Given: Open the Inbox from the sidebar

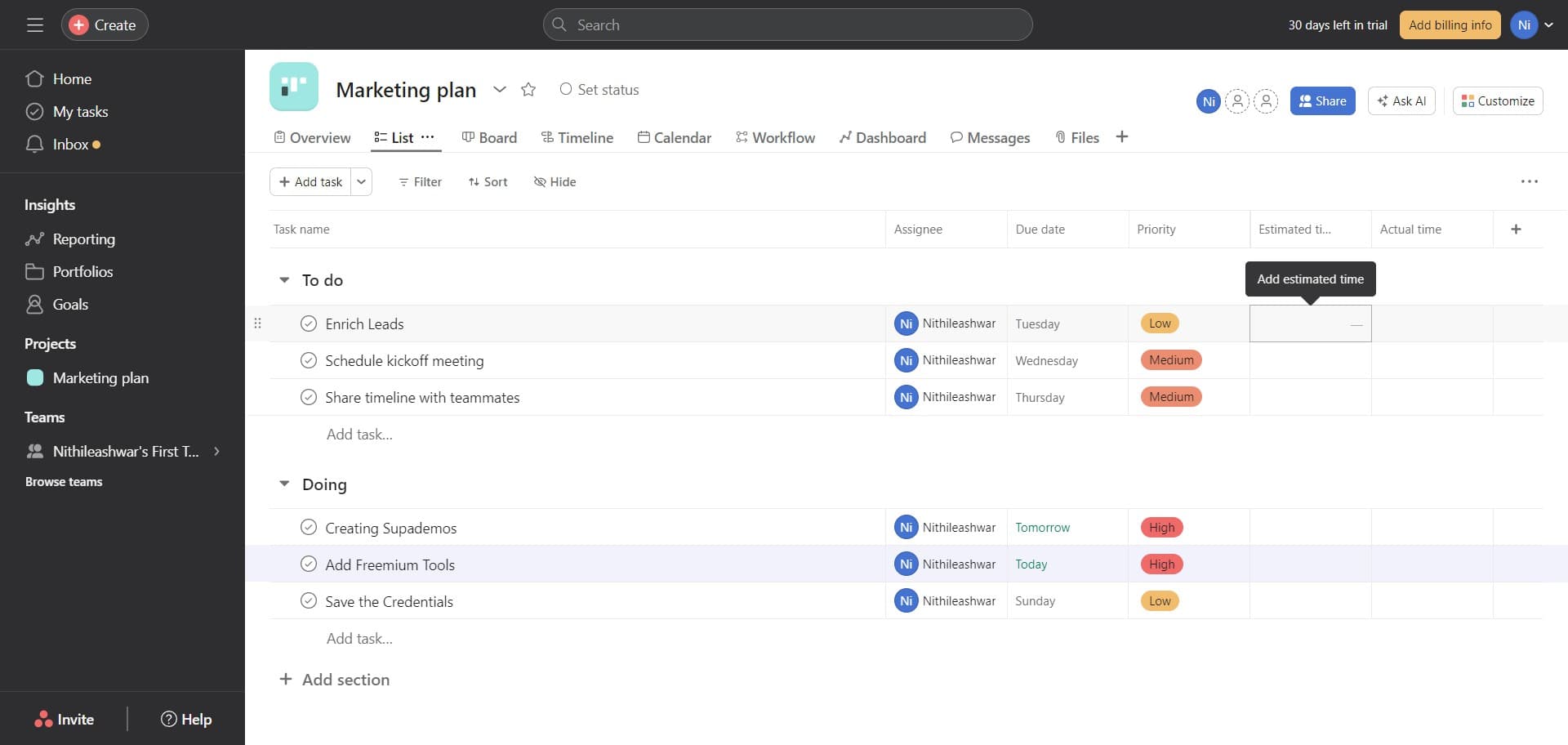Looking at the screenshot, I should point(73,144).
